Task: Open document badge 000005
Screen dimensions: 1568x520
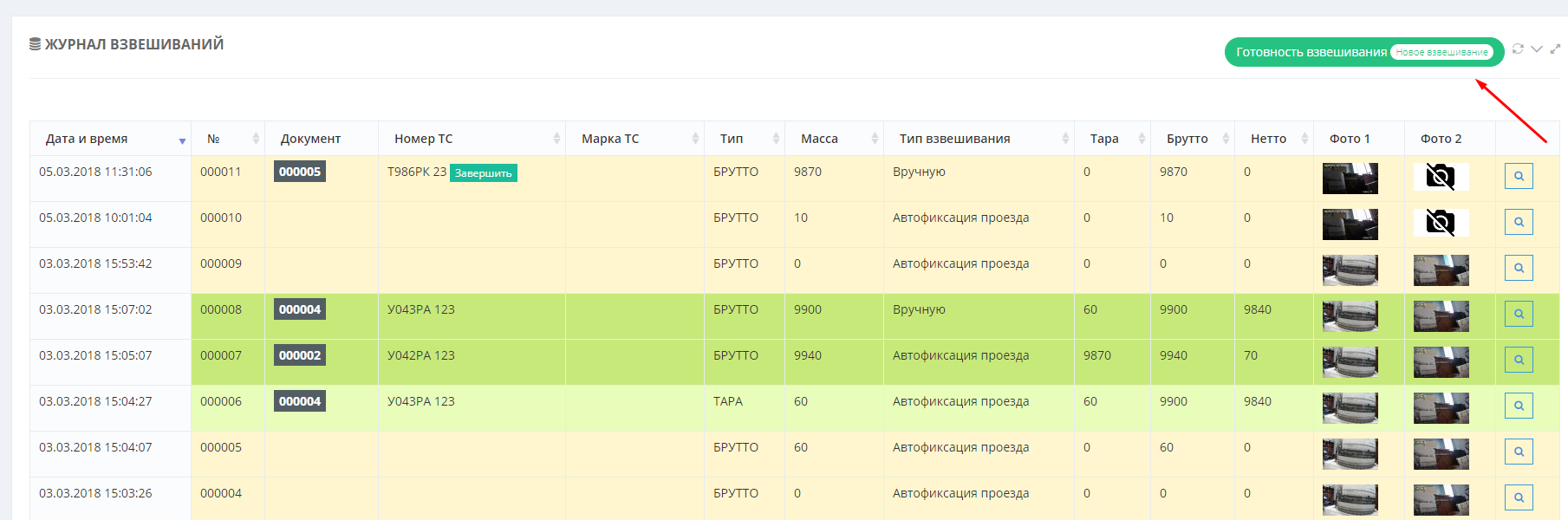Action: [x=300, y=172]
